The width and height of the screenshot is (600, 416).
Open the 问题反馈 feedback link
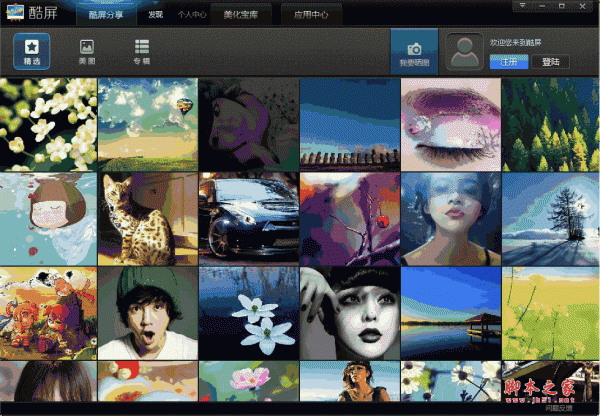coord(559,408)
